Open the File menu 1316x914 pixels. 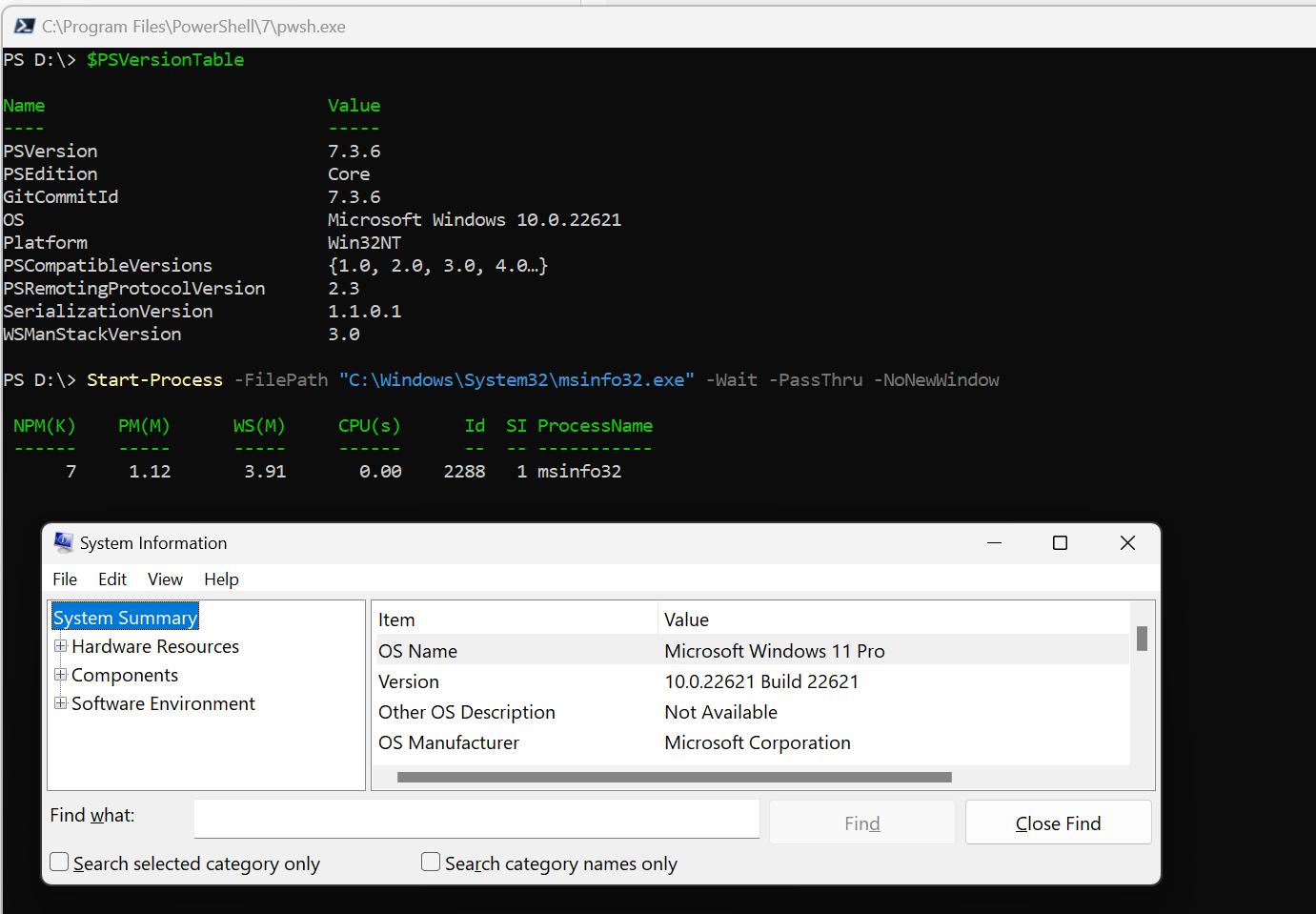(x=64, y=579)
